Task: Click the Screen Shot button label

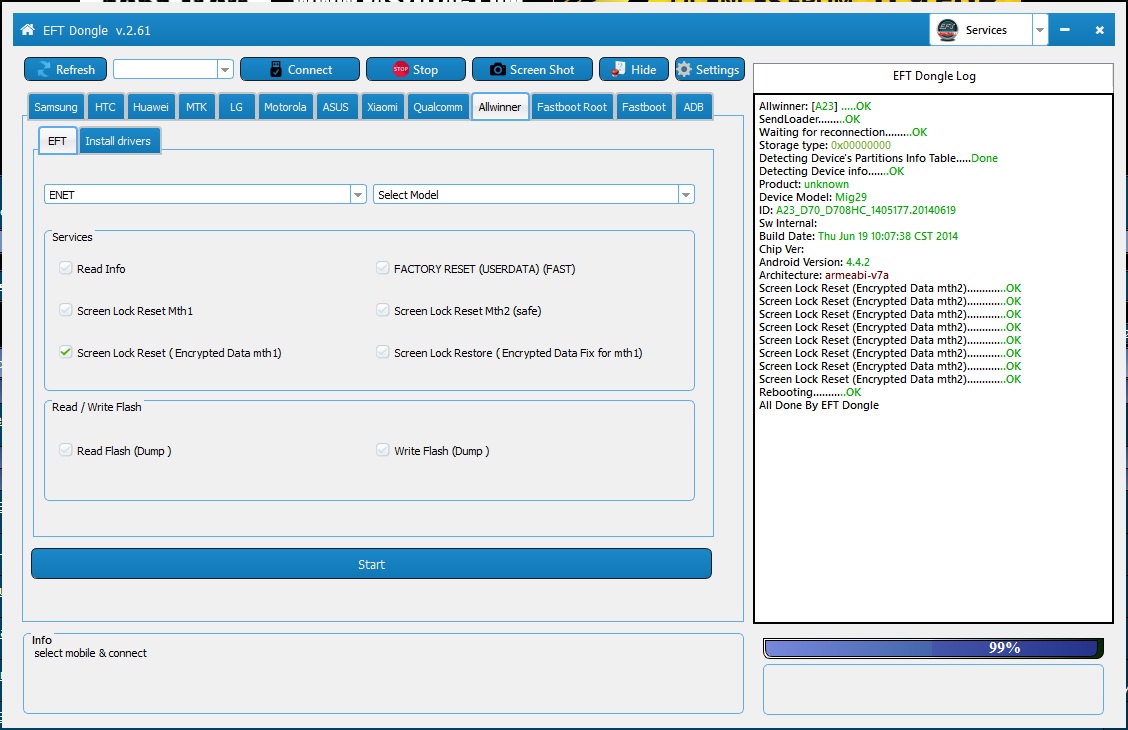Action: [x=542, y=69]
